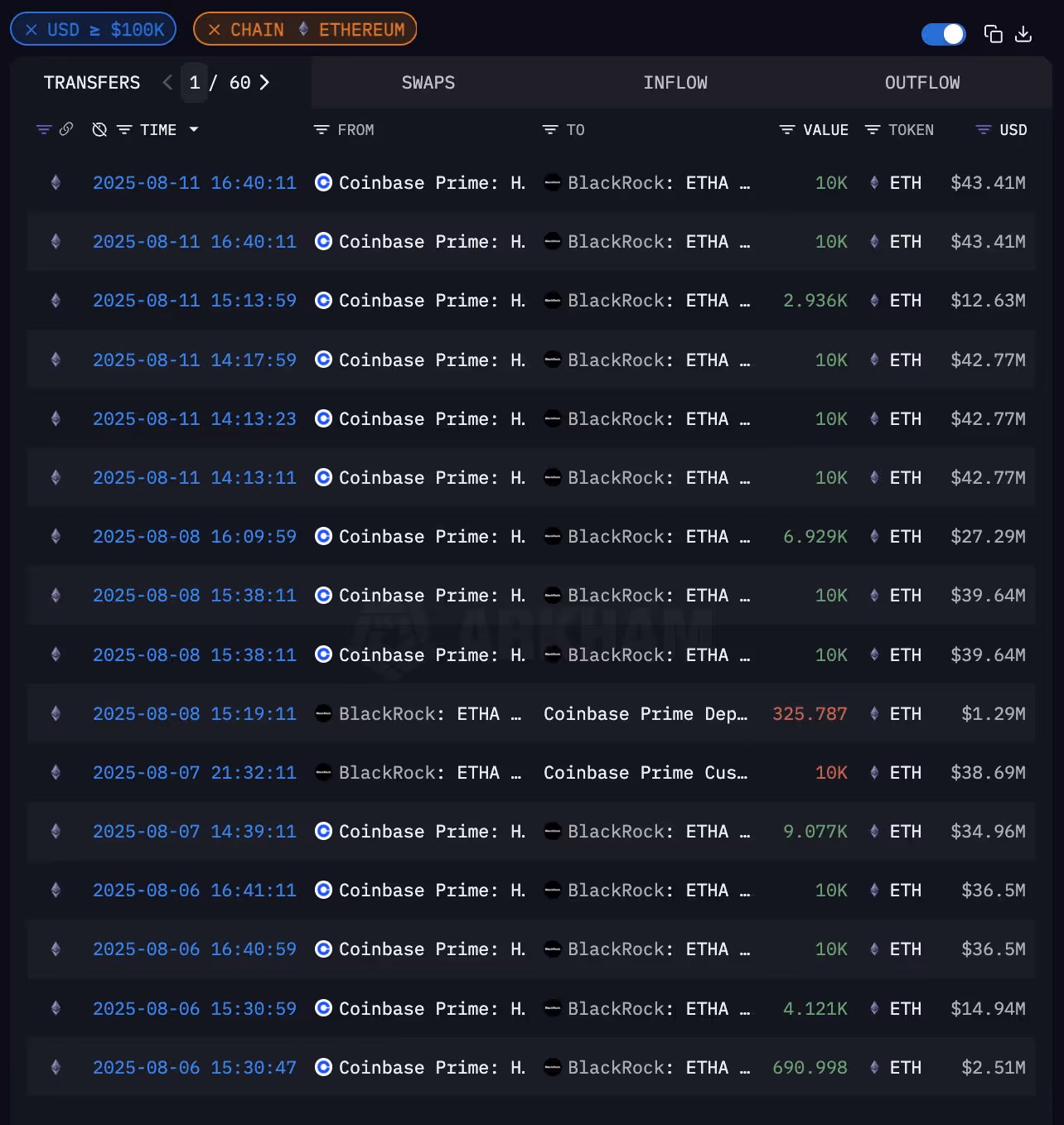Click the 6.929K value cell
Image resolution: width=1064 pixels, height=1125 pixels.
[815, 537]
